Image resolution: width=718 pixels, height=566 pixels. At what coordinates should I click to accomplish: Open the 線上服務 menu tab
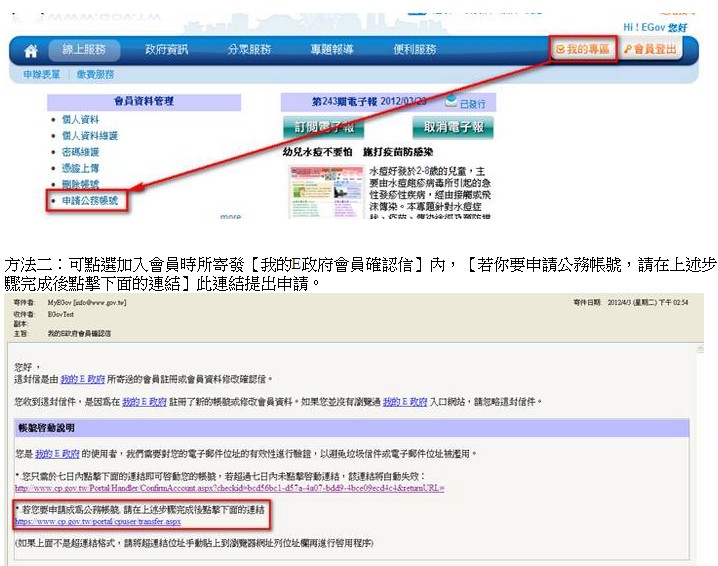[84, 49]
